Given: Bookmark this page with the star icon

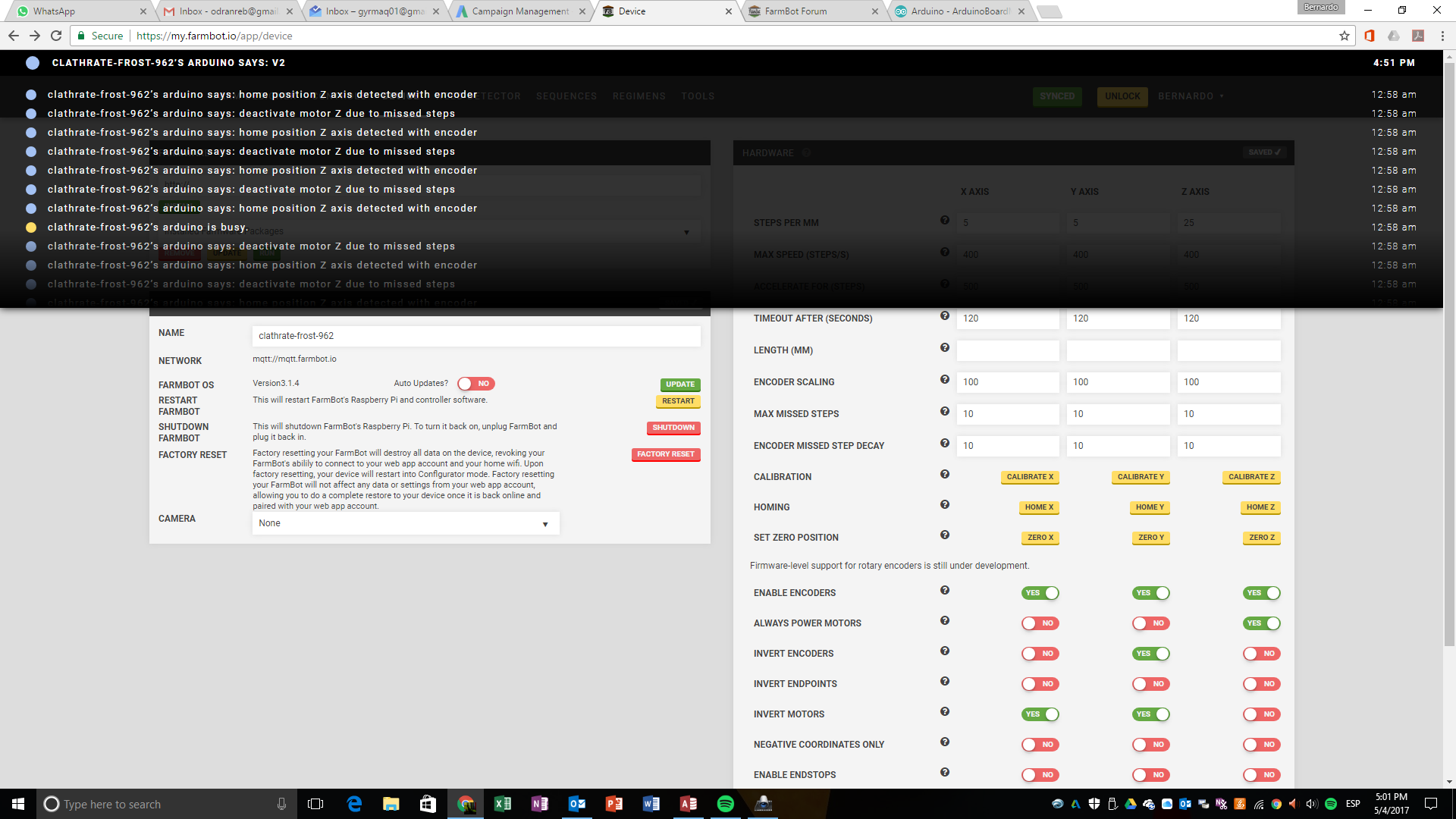Looking at the screenshot, I should pyautogui.click(x=1345, y=36).
